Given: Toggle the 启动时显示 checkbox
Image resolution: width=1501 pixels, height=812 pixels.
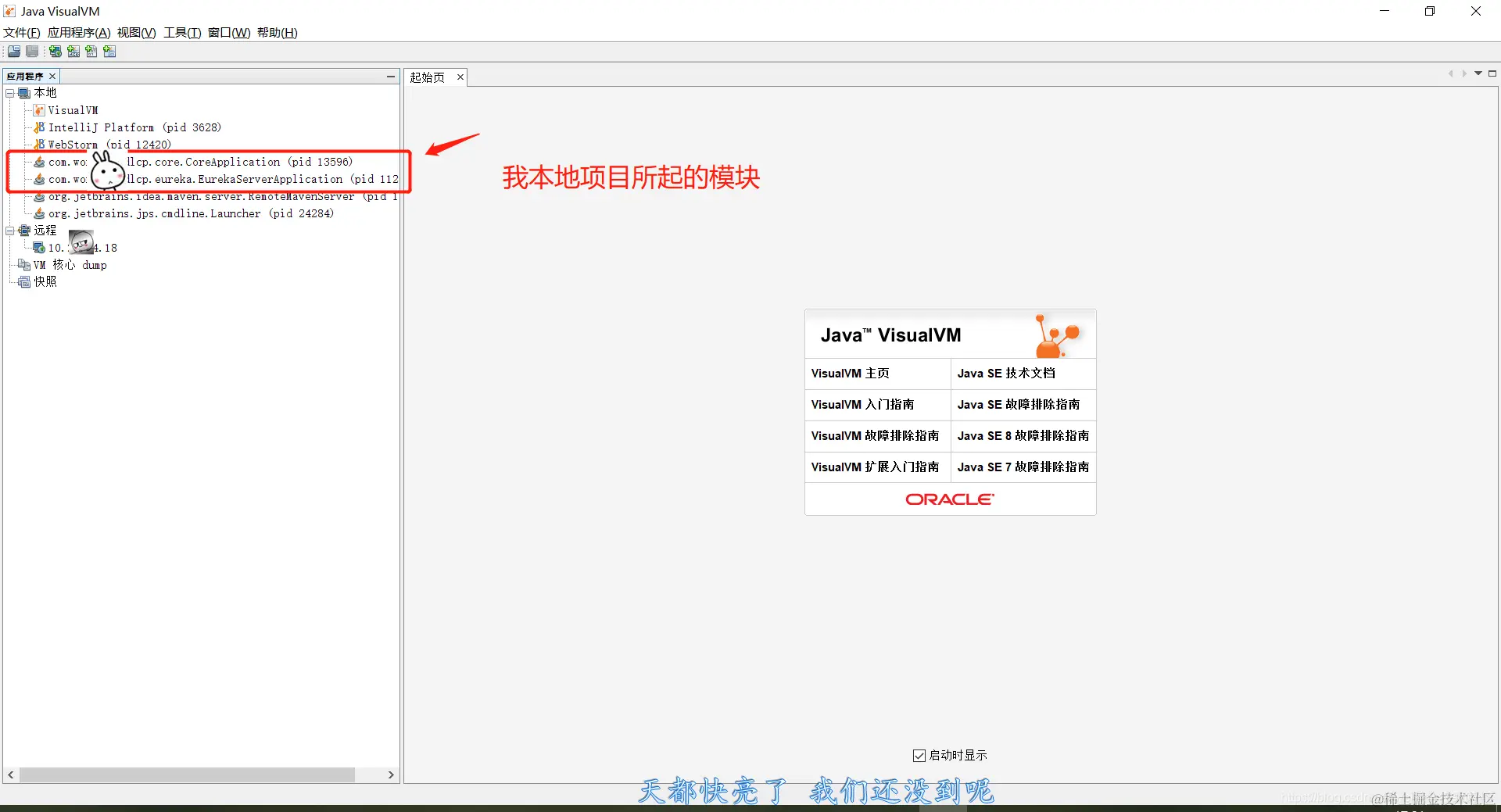Looking at the screenshot, I should (x=919, y=756).
